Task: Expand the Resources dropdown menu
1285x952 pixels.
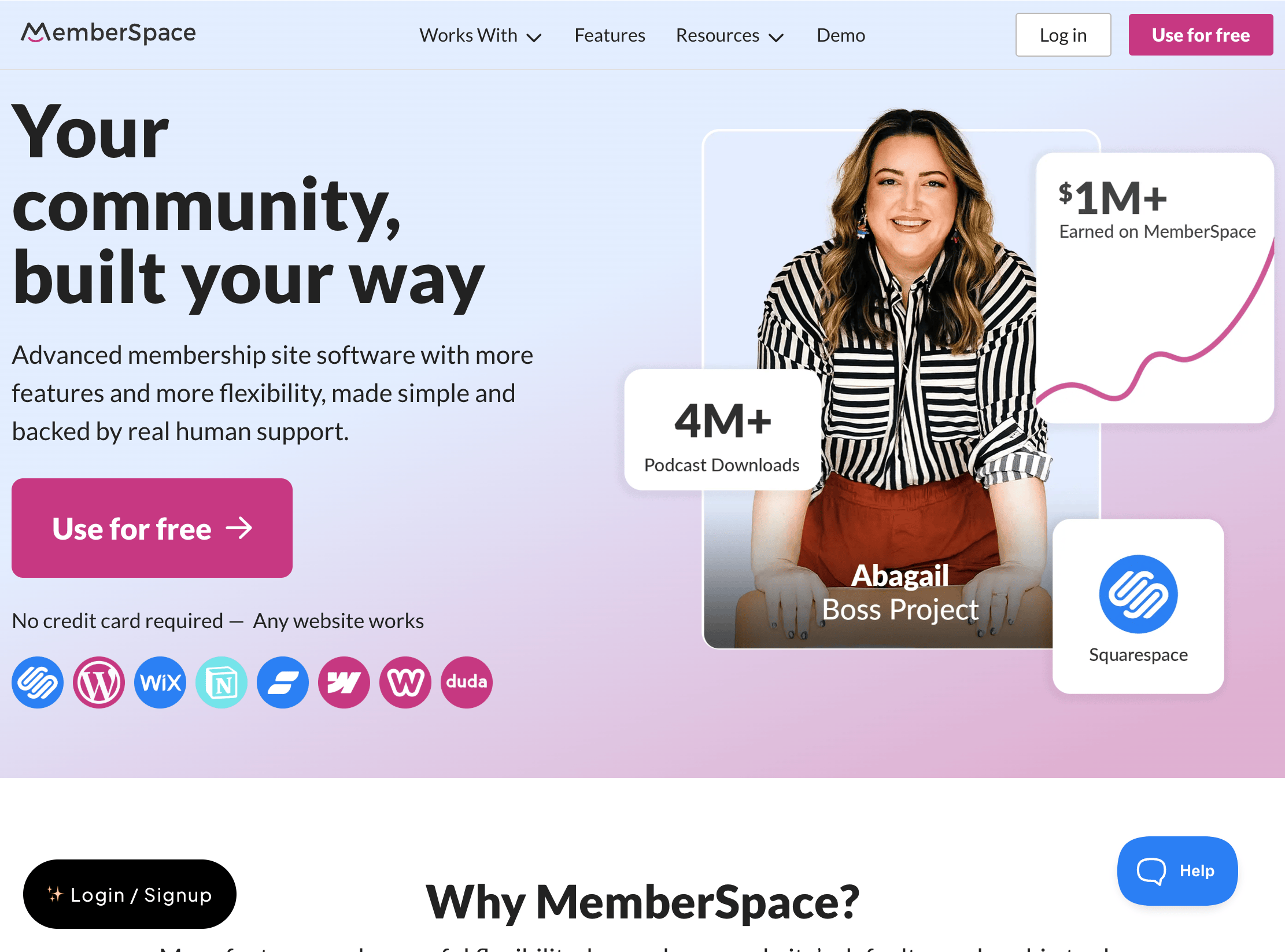Action: [x=730, y=35]
